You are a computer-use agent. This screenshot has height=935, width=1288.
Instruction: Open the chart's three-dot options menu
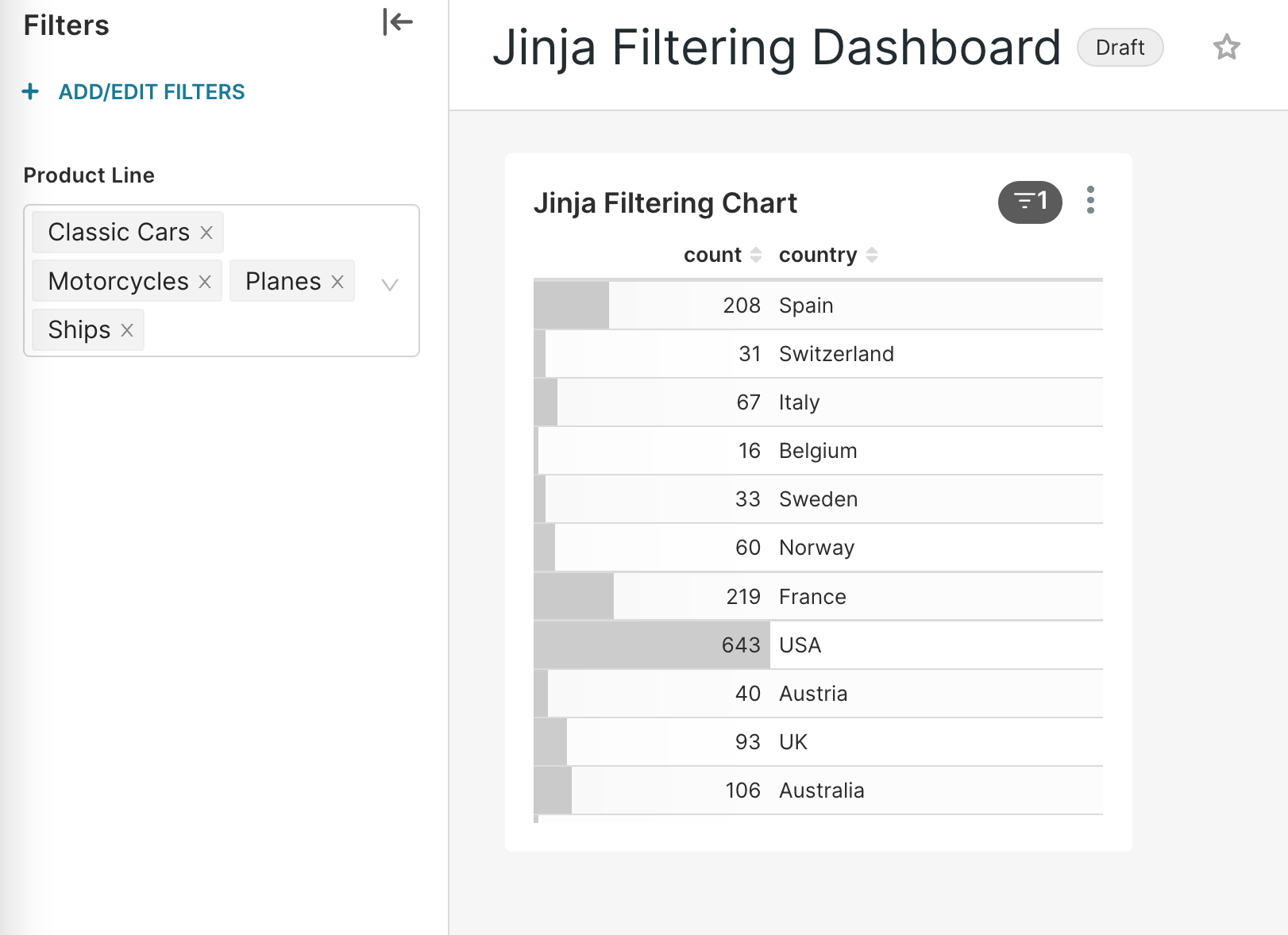(1090, 201)
